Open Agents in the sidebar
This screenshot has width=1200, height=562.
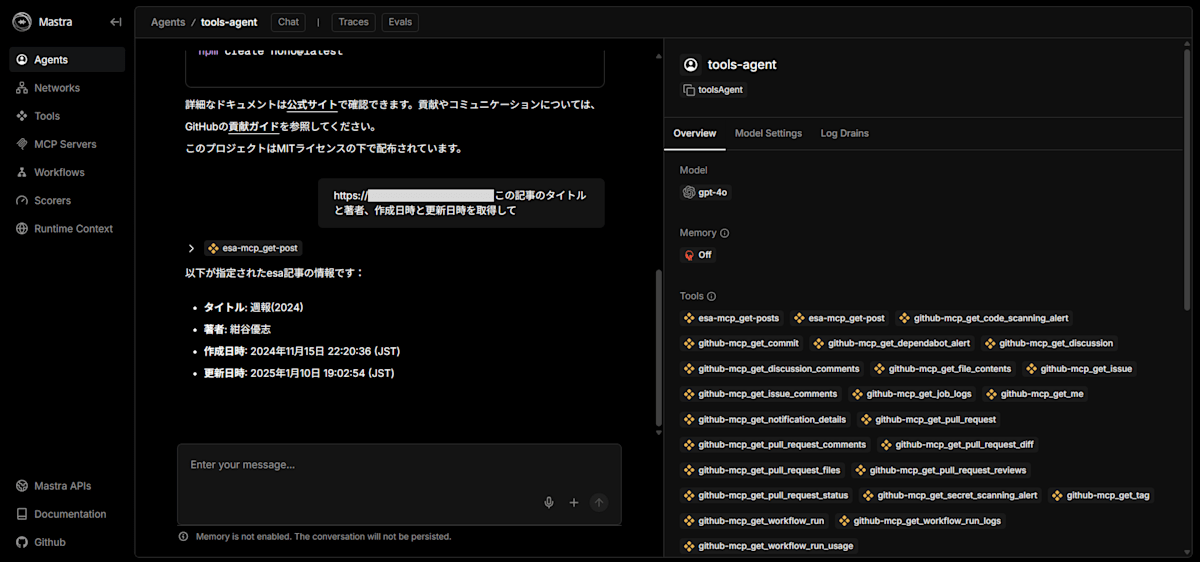click(x=67, y=60)
